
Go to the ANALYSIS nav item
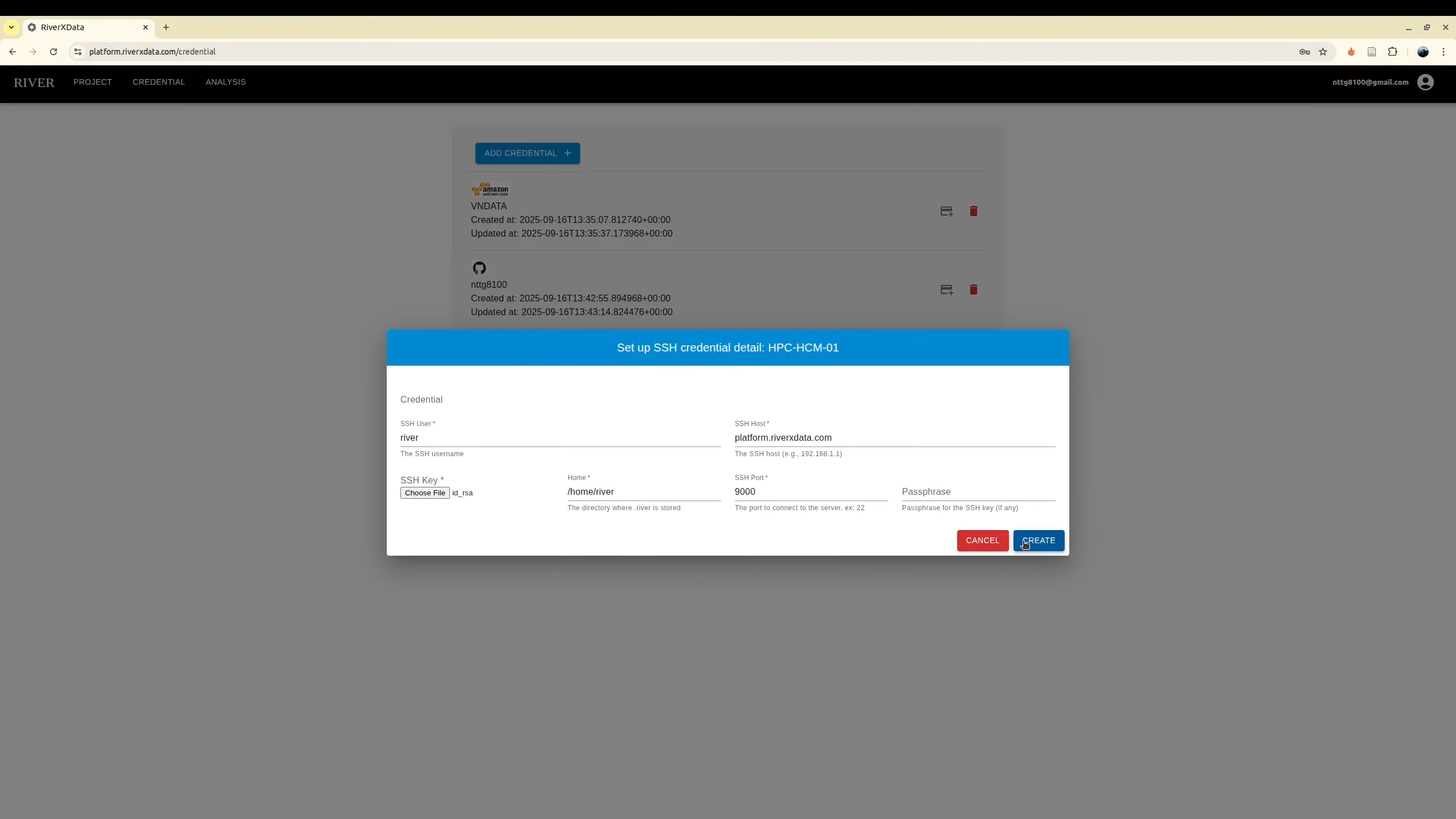[225, 82]
